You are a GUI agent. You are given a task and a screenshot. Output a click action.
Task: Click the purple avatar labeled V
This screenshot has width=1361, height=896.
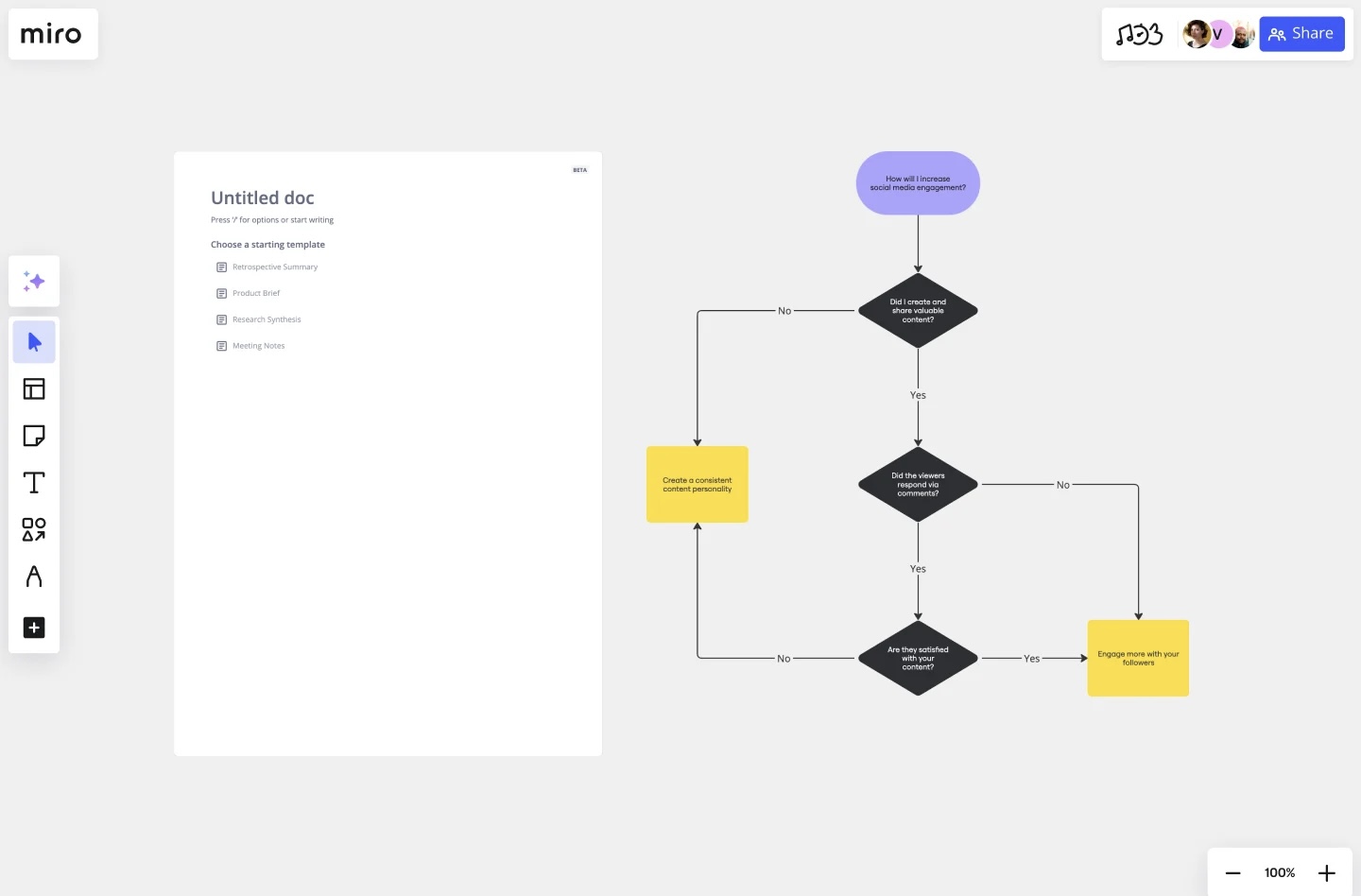pyautogui.click(x=1217, y=34)
